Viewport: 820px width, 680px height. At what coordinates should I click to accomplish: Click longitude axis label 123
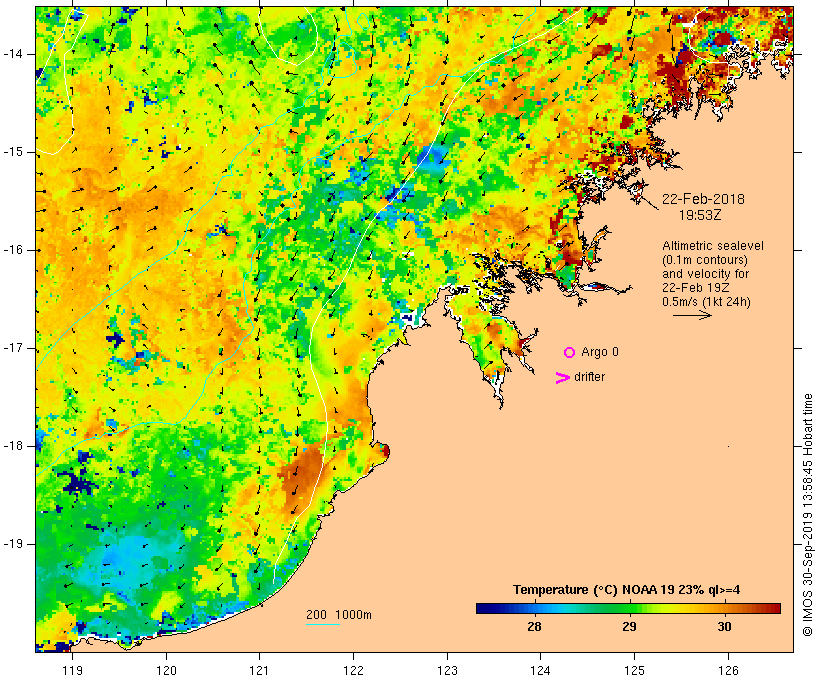click(447, 670)
